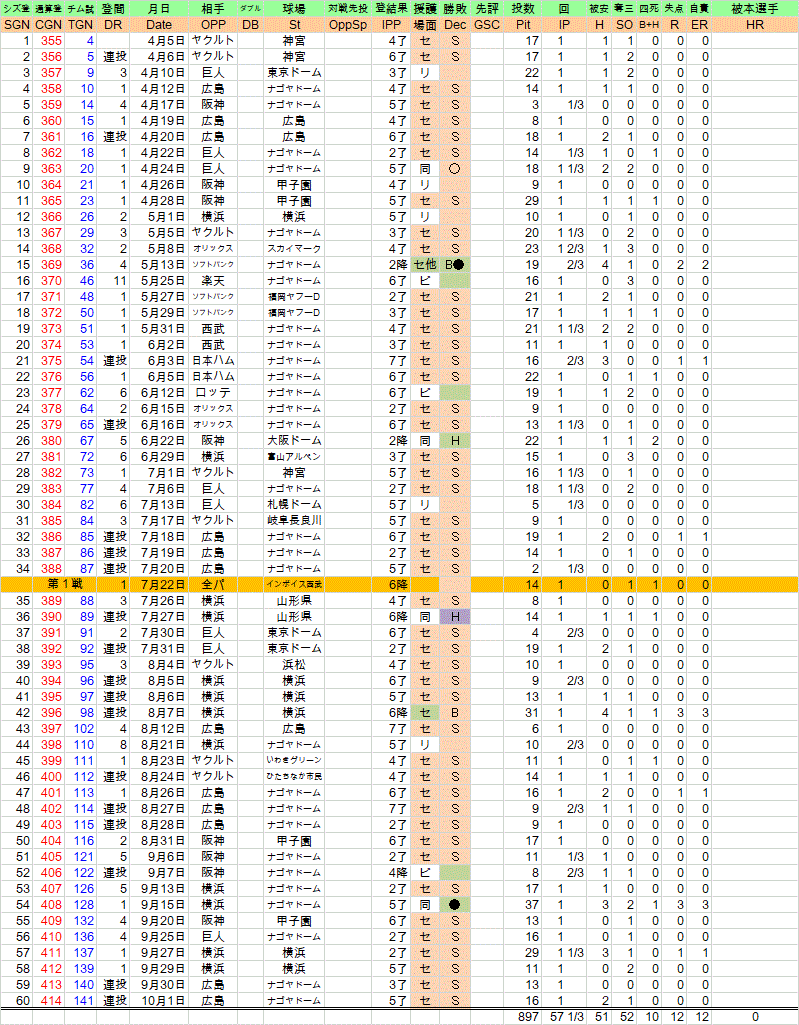Select the スカイマーク stadium cell
799x1025 pixels.
[294, 248]
